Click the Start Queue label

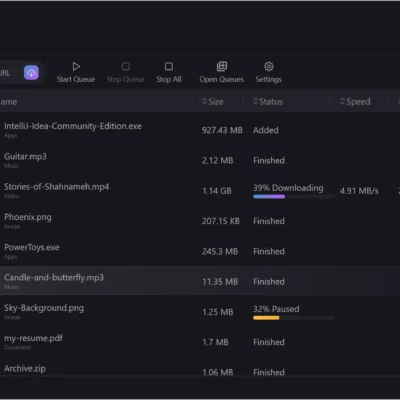tap(76, 79)
